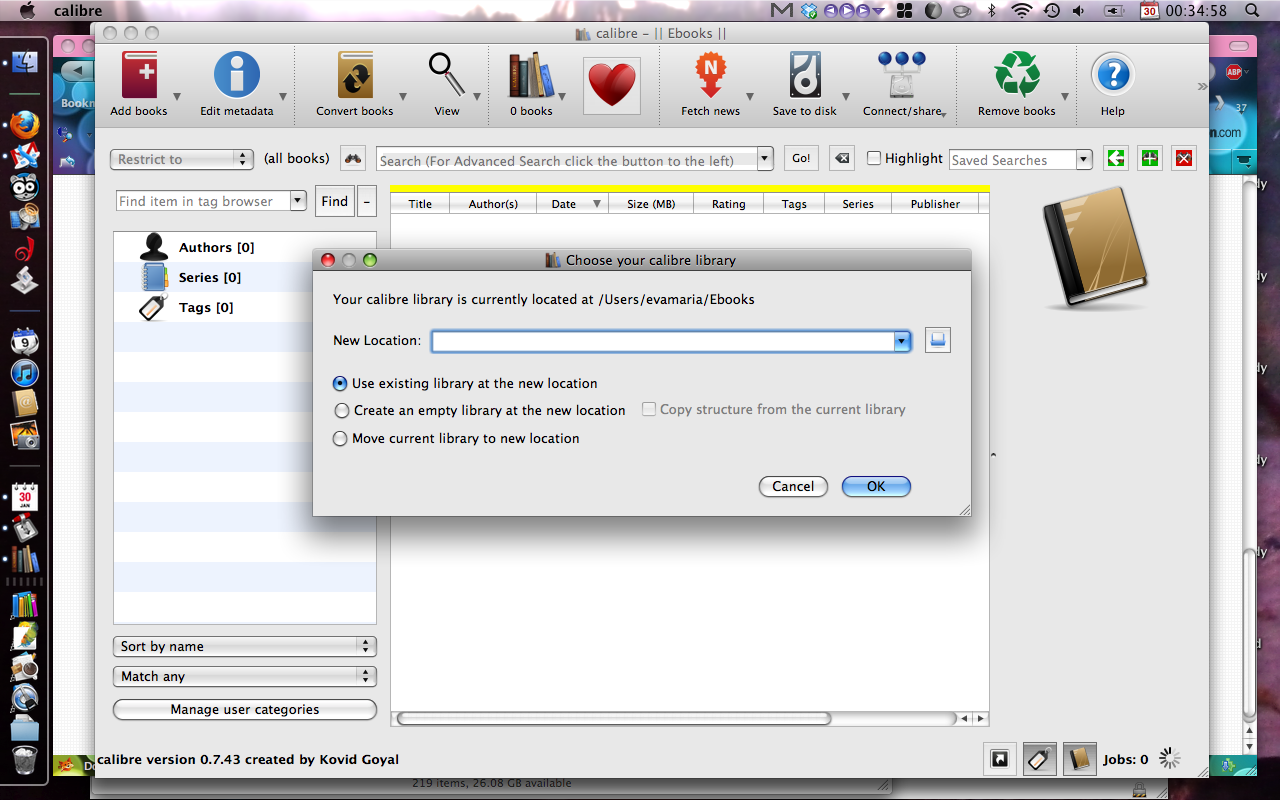This screenshot has height=800, width=1280.
Task: Select Use existing library at the new location
Action: click(x=341, y=383)
